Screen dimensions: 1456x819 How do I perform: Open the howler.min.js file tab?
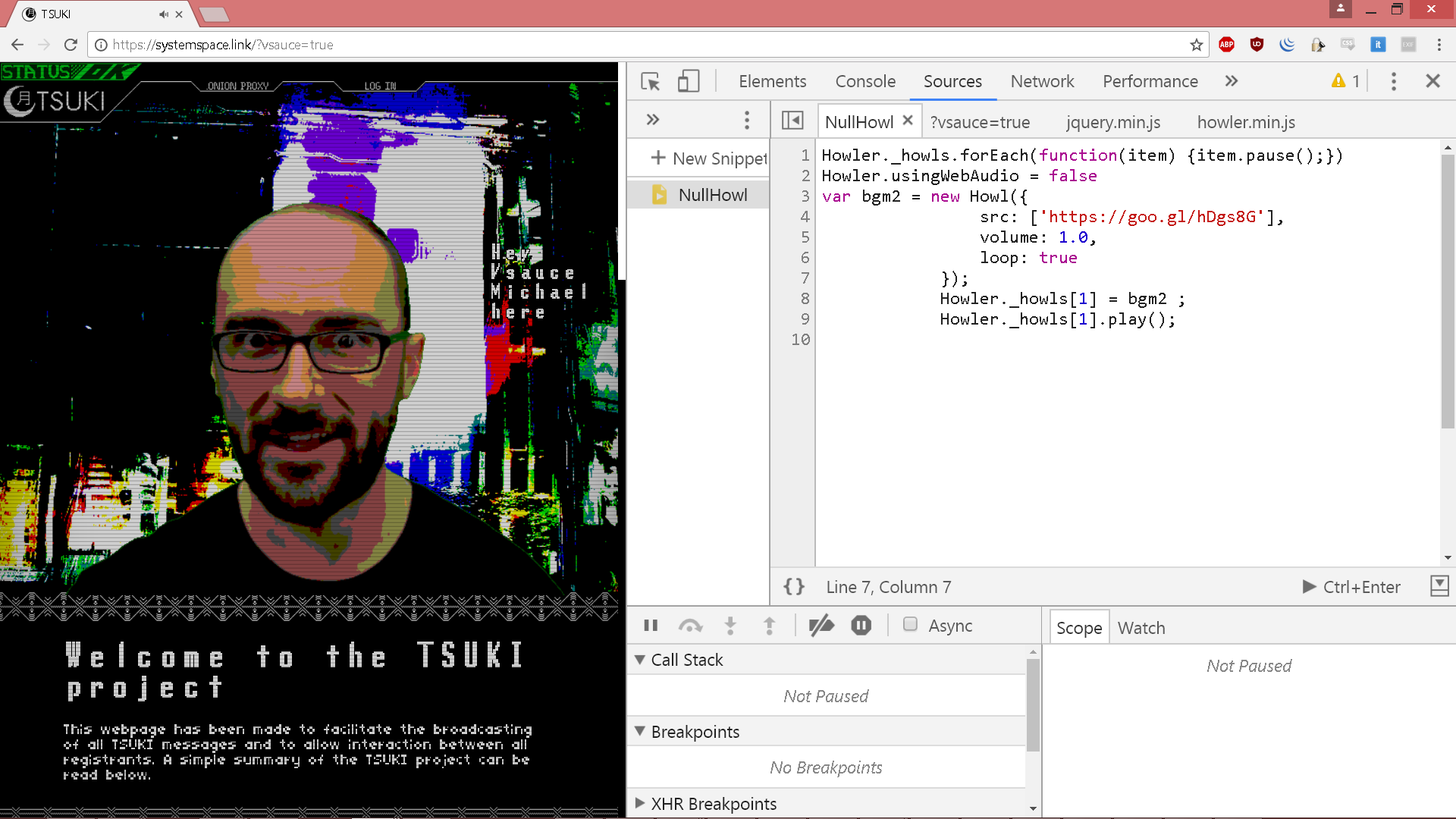coord(1246,122)
